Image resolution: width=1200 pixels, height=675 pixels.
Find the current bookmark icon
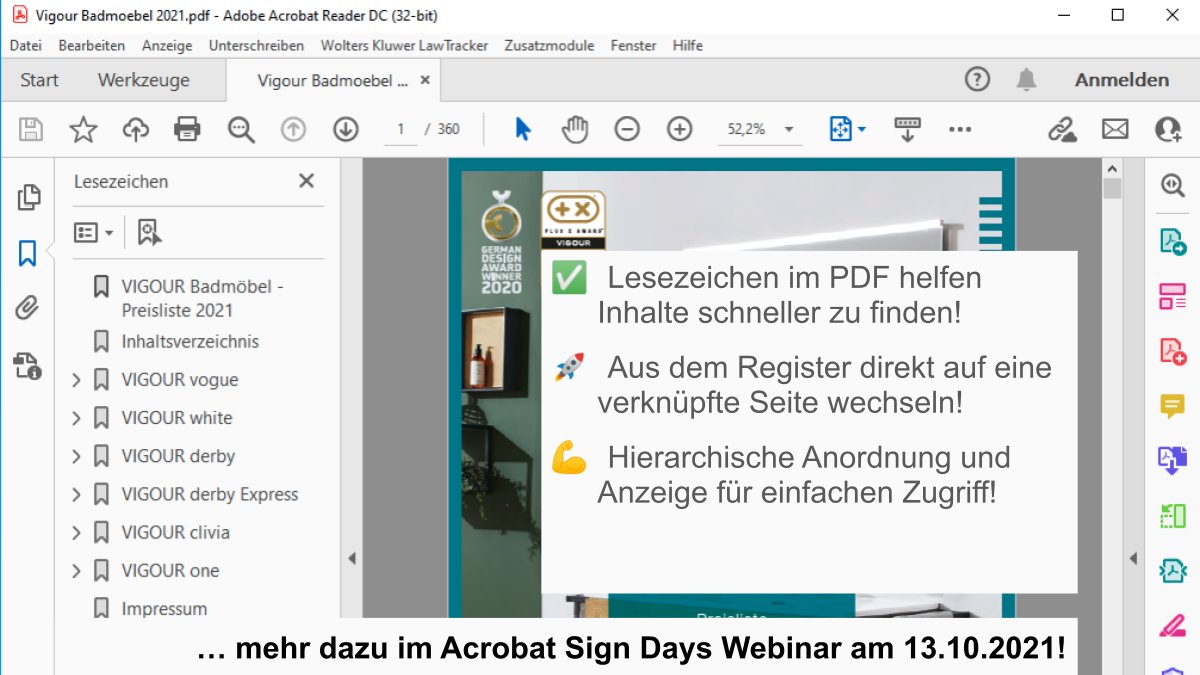pyautogui.click(x=149, y=232)
